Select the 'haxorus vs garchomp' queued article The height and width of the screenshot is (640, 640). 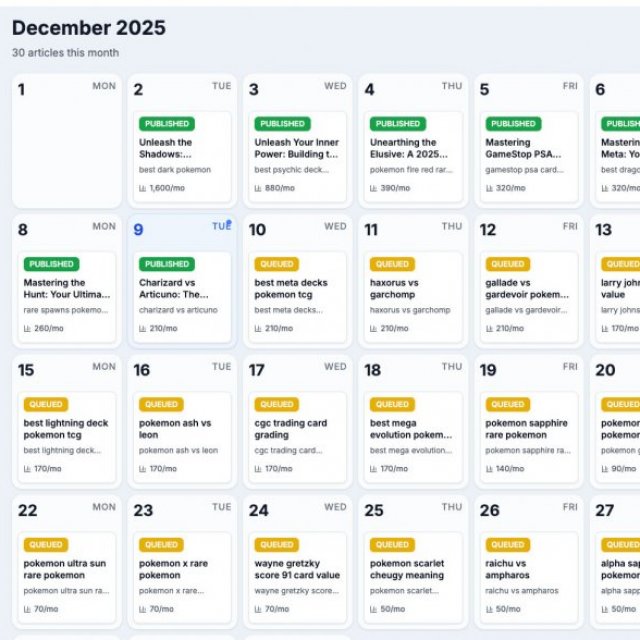pyautogui.click(x=413, y=297)
